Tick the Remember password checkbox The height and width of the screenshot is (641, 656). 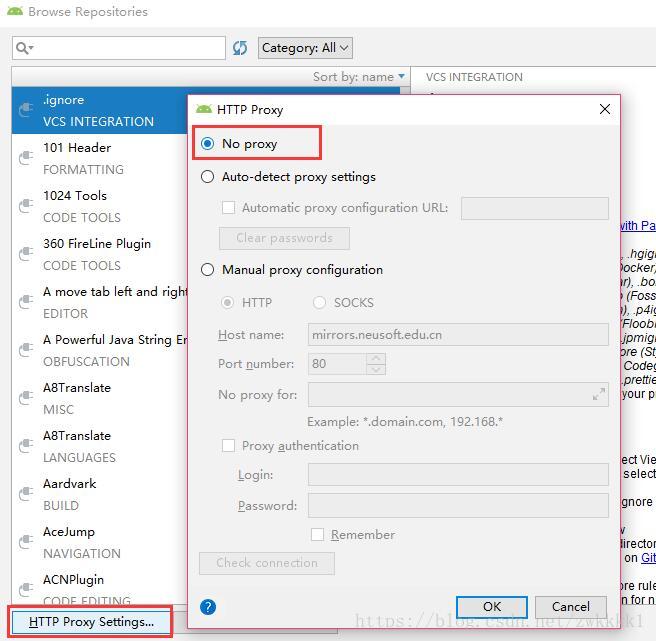pyautogui.click(x=318, y=534)
